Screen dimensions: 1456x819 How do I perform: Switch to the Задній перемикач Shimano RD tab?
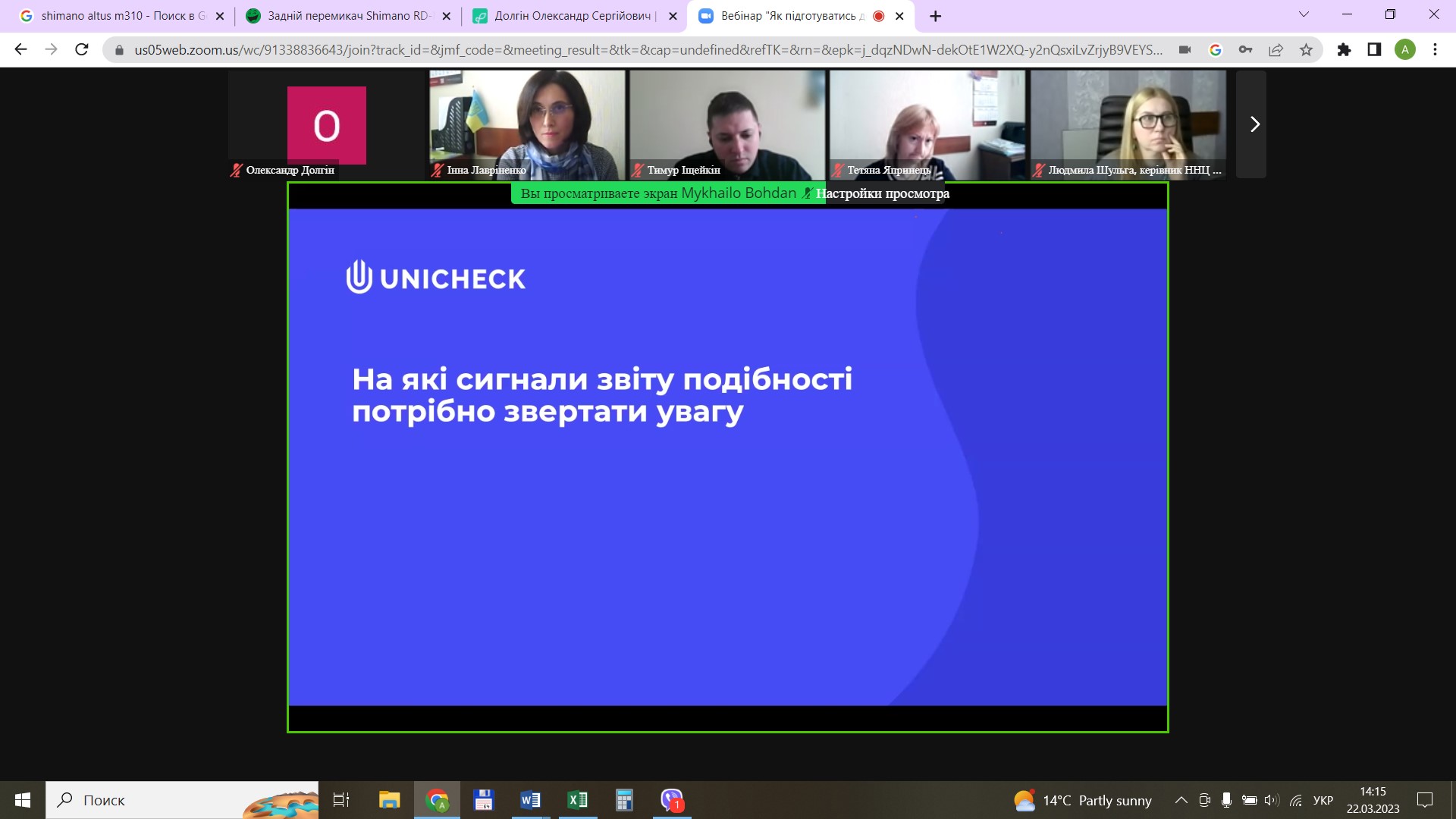click(x=347, y=16)
